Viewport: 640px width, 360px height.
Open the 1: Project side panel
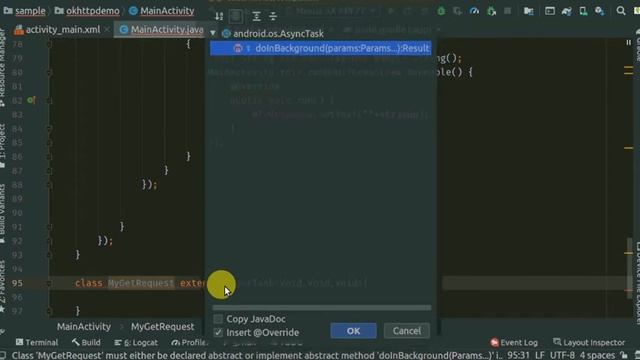(3, 146)
